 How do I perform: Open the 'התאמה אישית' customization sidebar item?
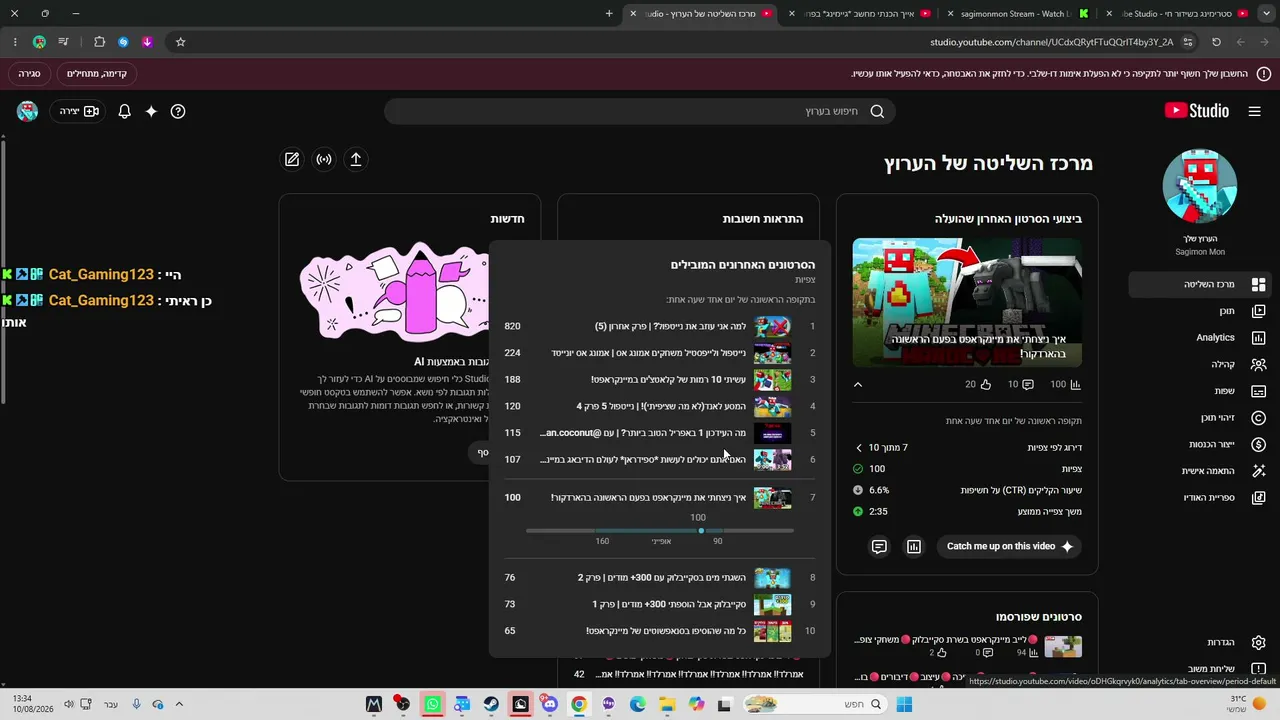[x=1199, y=471]
